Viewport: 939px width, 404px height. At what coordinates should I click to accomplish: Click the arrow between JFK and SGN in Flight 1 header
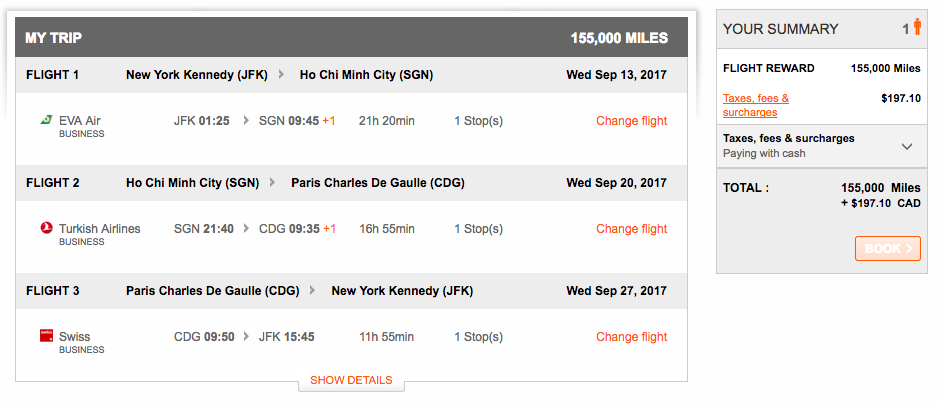[x=281, y=75]
